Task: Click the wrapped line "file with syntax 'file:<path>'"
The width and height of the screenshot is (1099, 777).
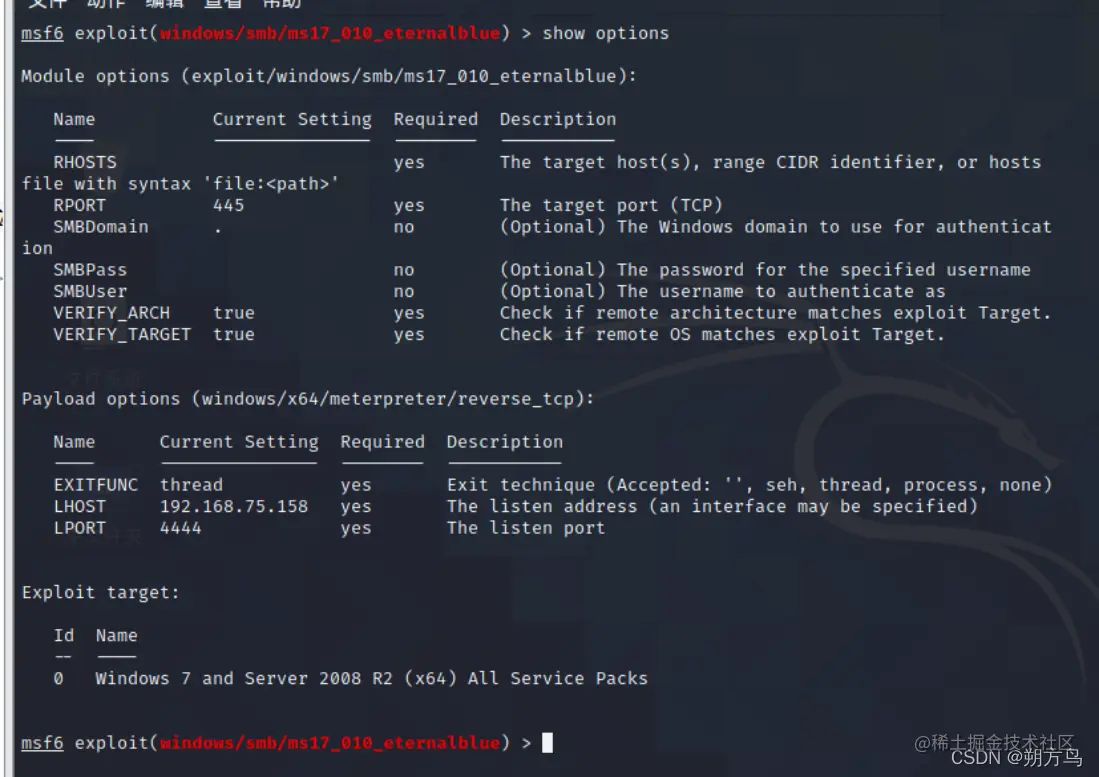Action: pyautogui.click(x=180, y=184)
